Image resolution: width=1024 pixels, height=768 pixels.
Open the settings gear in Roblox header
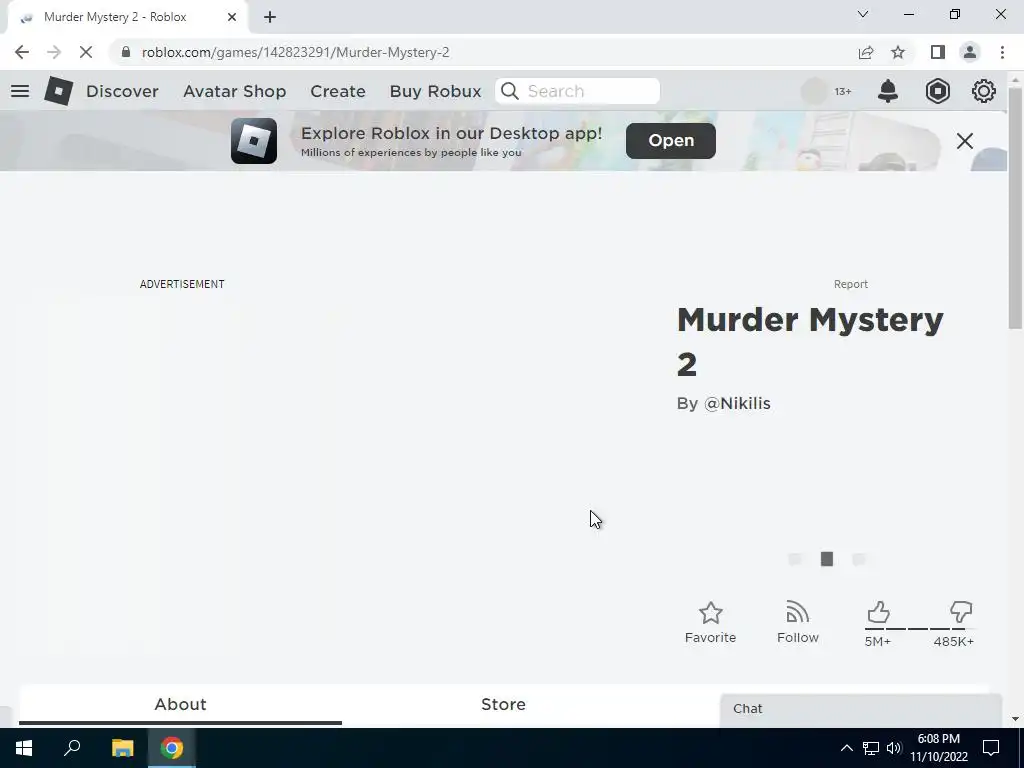(x=984, y=91)
